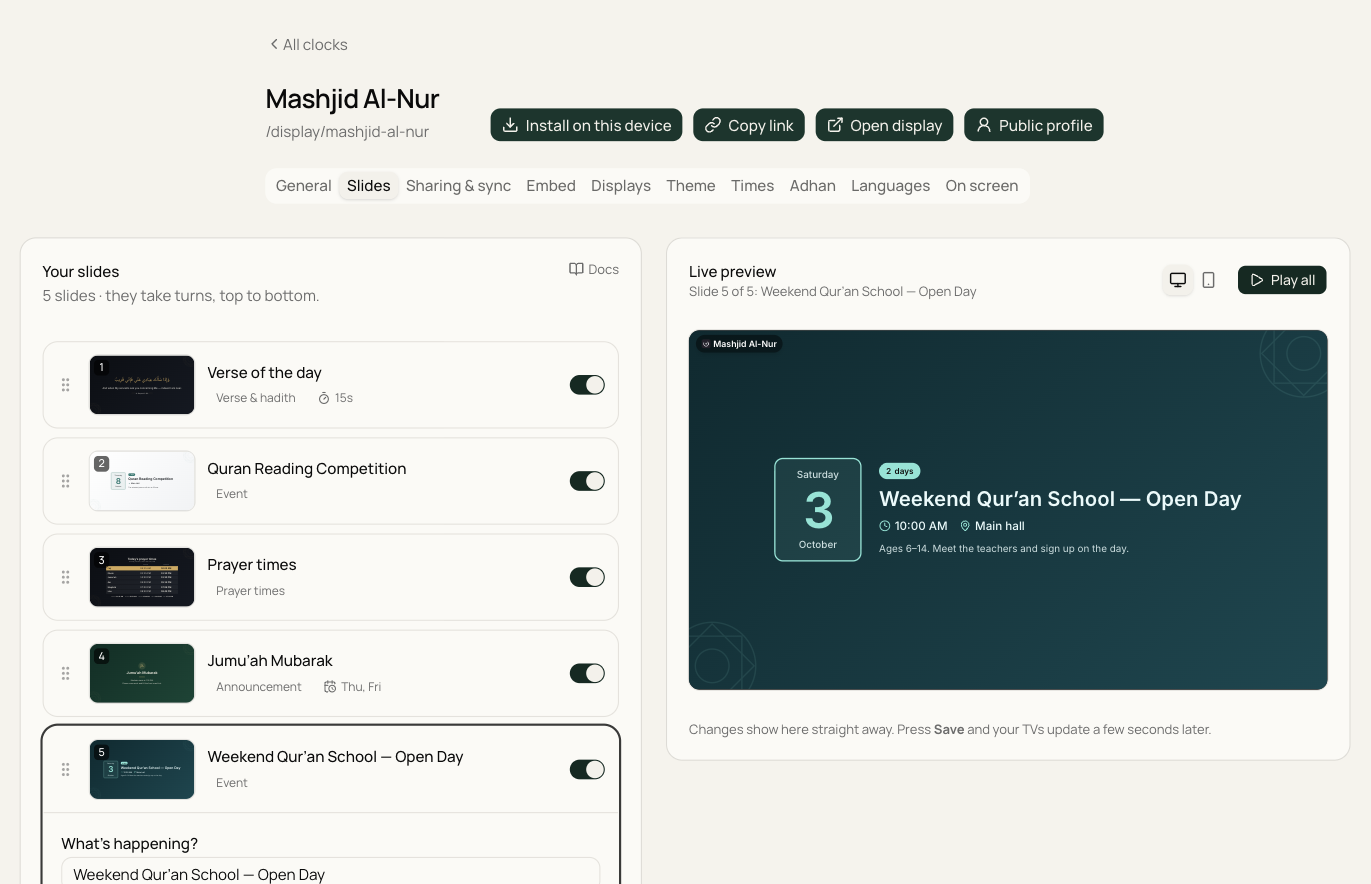Click the 10:00 AM time in preview
Screen dimensions: 1371x884
coord(913,526)
